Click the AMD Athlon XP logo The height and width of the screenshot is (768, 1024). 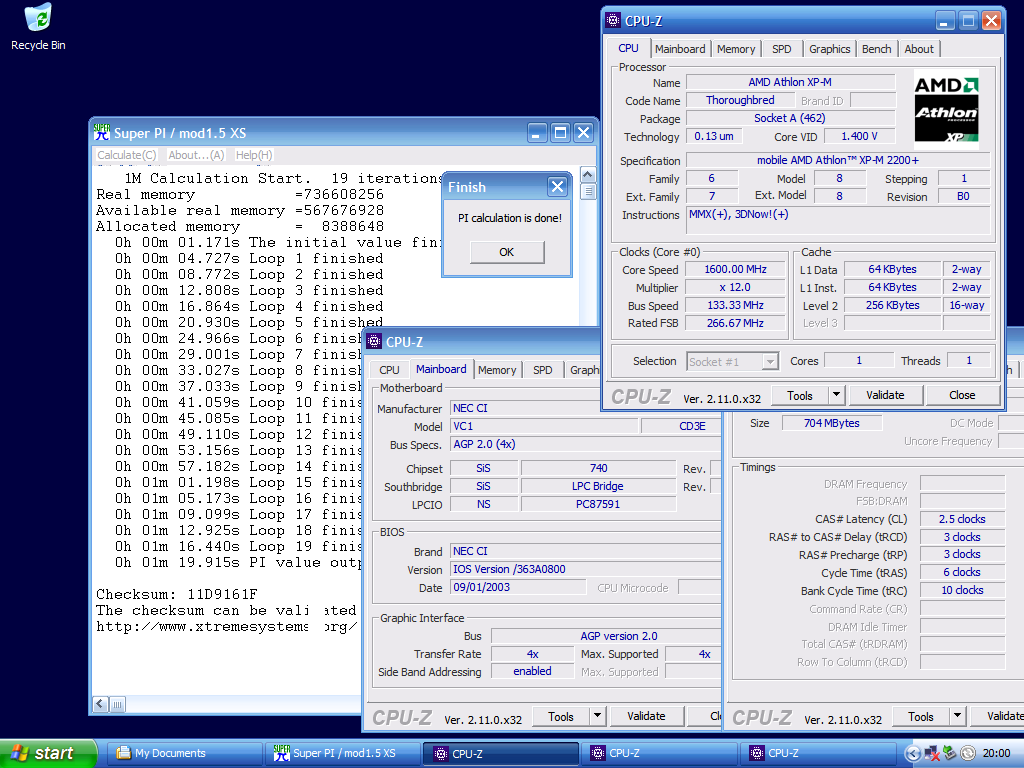tap(946, 108)
